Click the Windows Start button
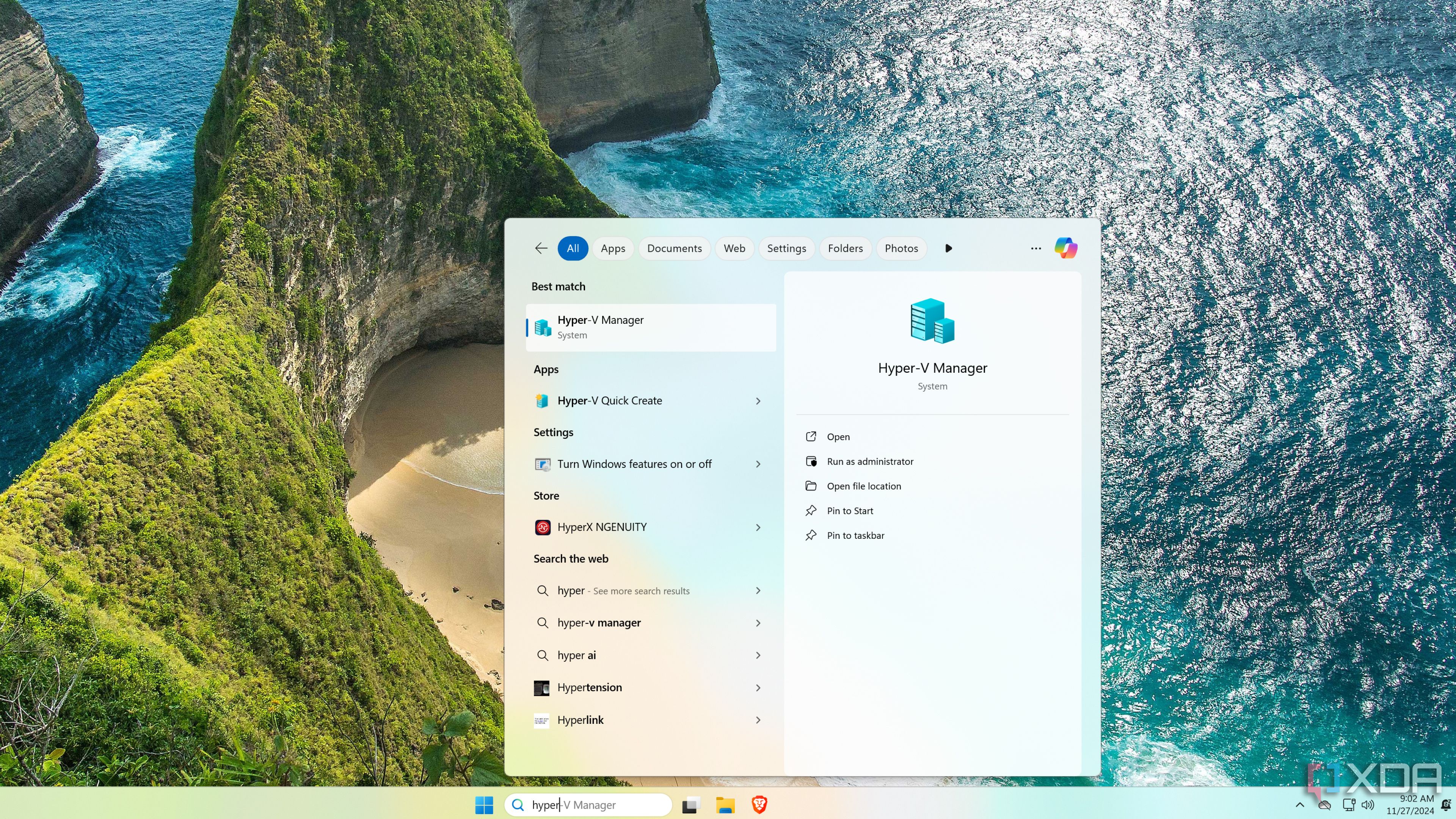This screenshot has height=819, width=1456. click(484, 804)
